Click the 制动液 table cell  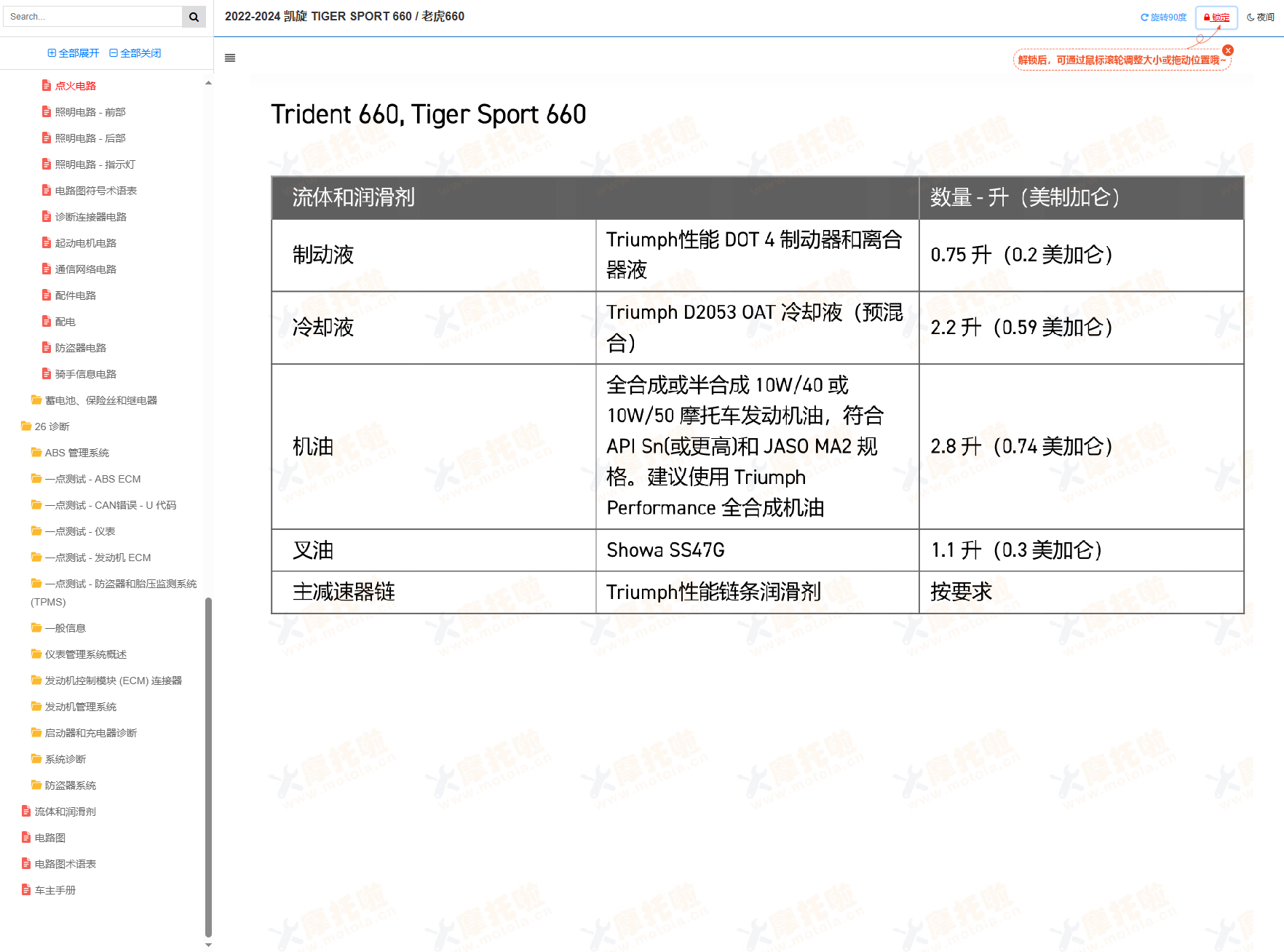(x=434, y=255)
